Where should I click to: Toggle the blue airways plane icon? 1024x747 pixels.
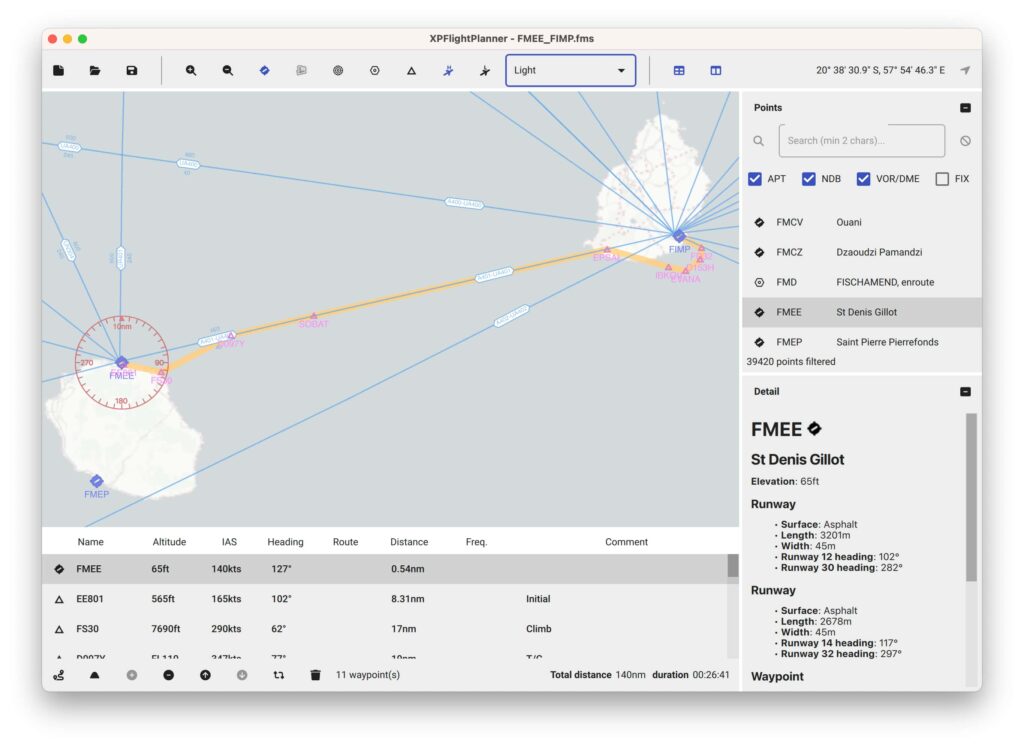(448, 71)
